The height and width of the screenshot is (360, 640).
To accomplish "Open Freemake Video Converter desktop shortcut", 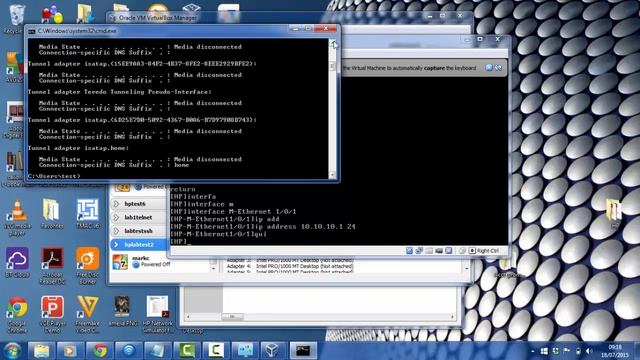I will [87, 313].
